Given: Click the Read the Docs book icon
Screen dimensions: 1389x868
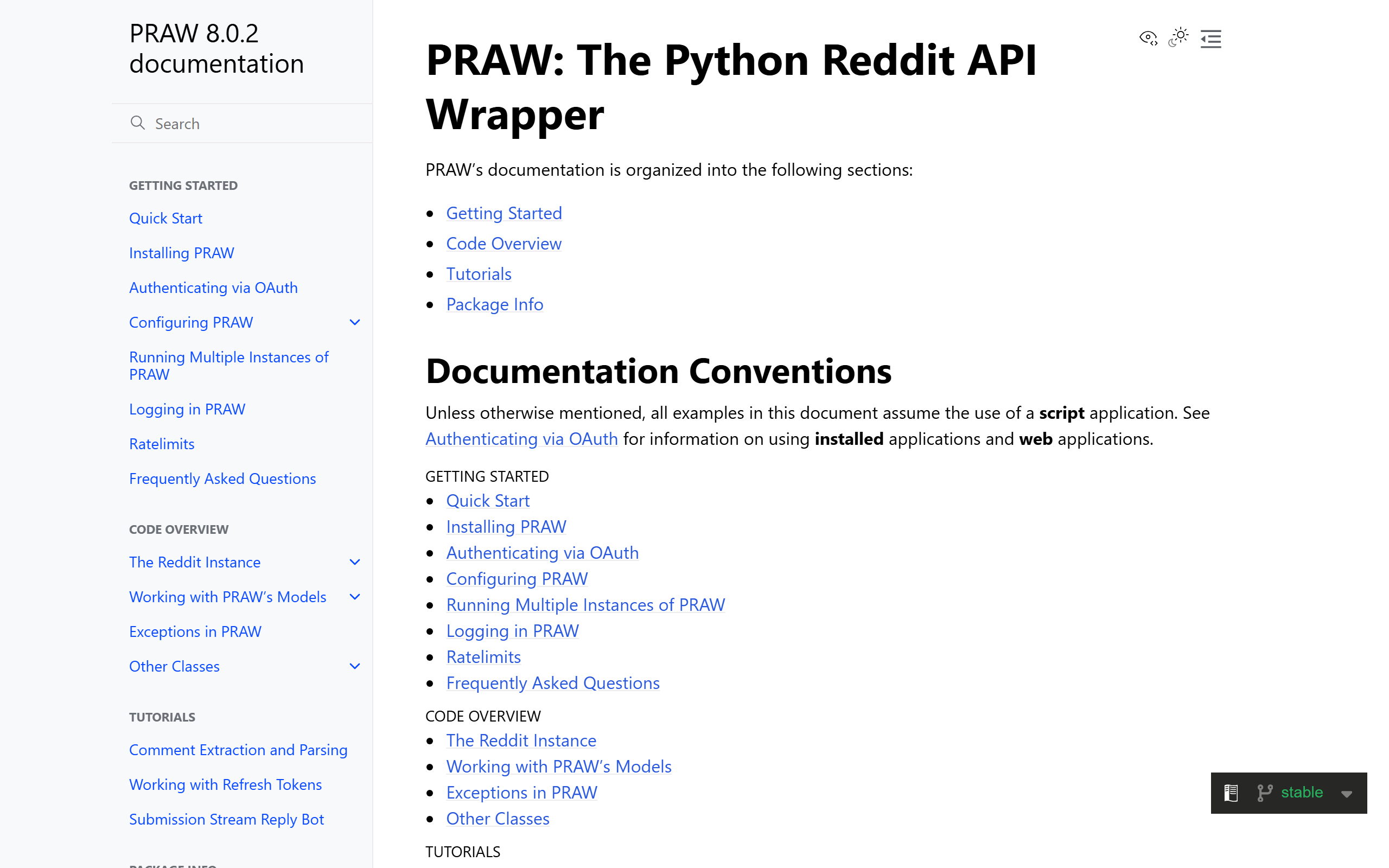Looking at the screenshot, I should [x=1231, y=793].
